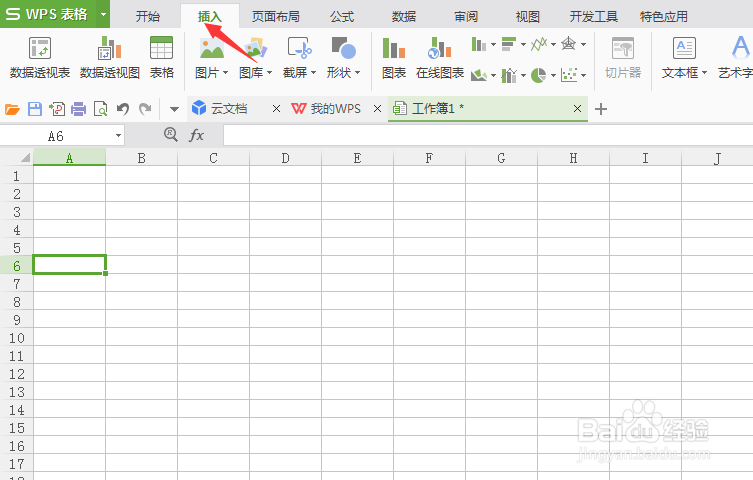The image size is (753, 480).
Task: Expand the pie chart dropdown arrow
Action: (553, 75)
